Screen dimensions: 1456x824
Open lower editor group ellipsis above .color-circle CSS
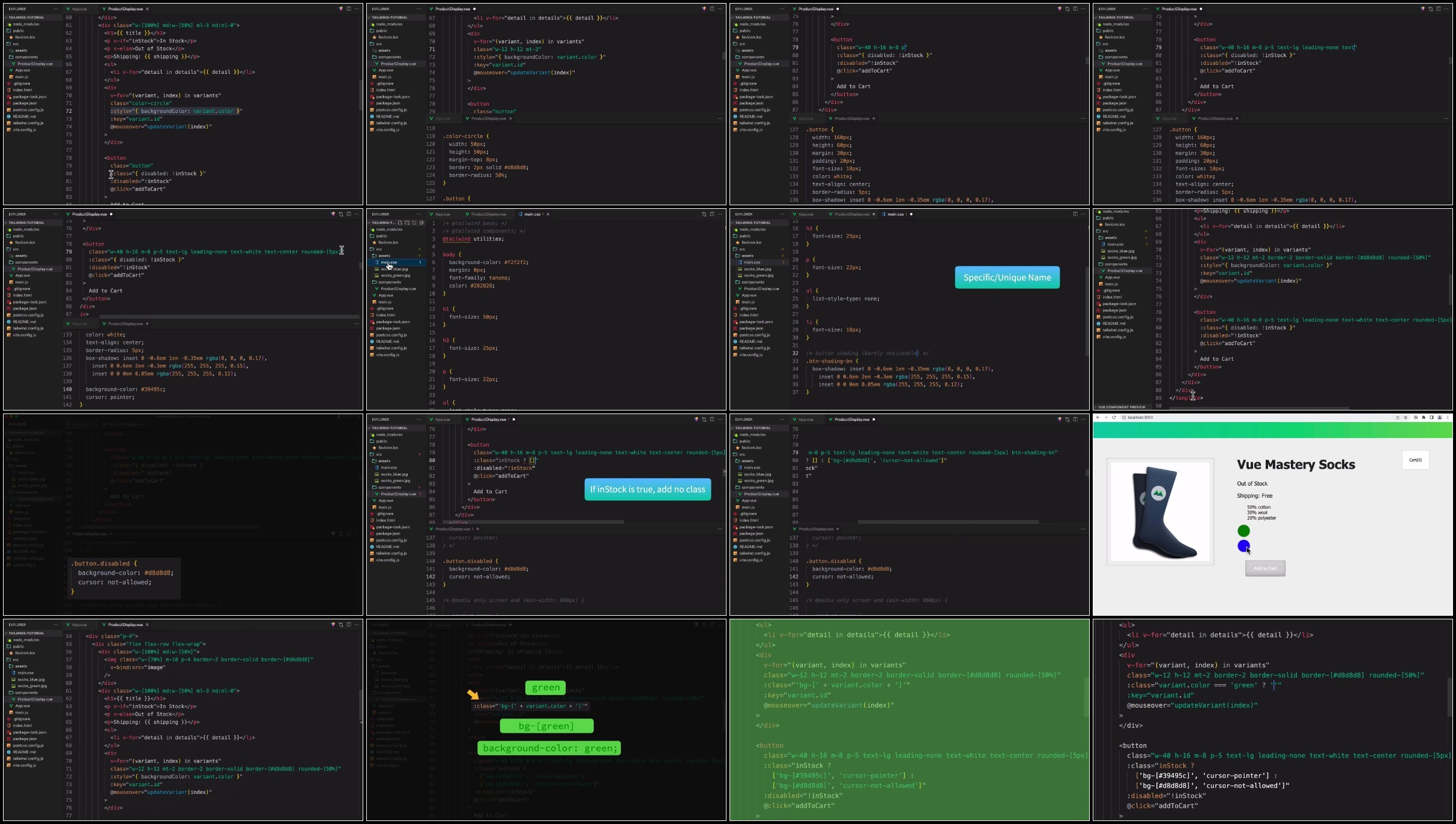point(720,118)
